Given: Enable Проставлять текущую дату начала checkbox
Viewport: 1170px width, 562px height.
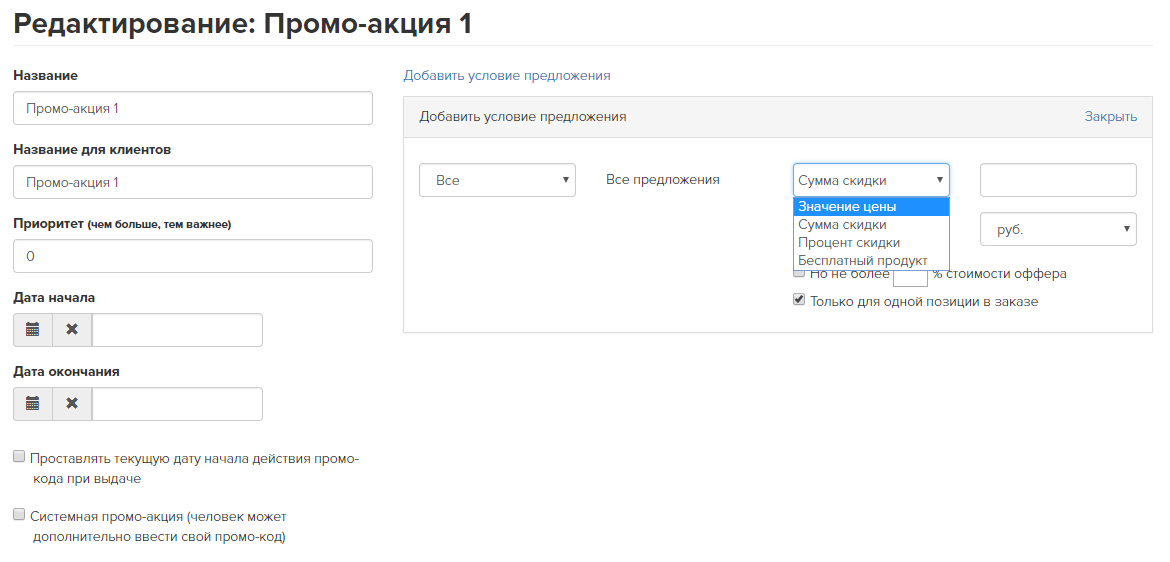Looking at the screenshot, I should (x=19, y=457).
